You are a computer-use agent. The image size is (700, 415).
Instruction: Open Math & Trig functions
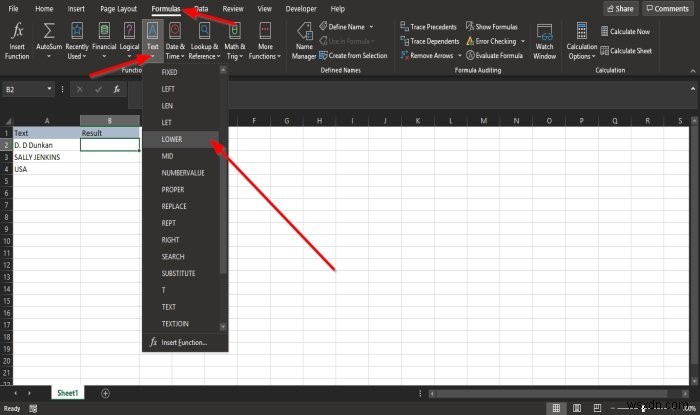(234, 40)
